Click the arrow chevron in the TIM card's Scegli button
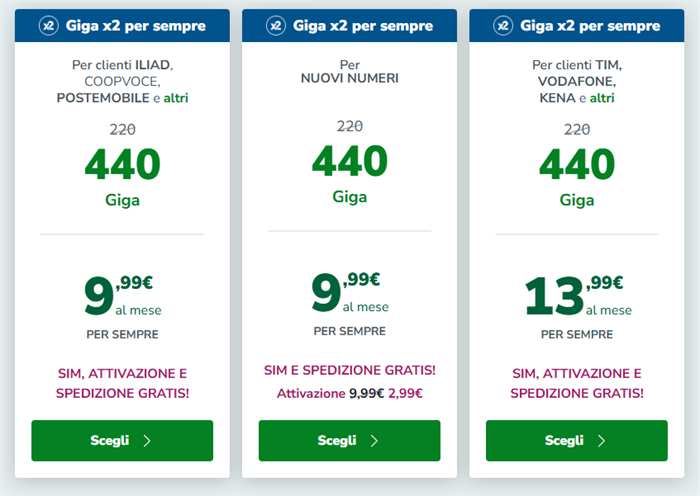This screenshot has width=700, height=496. [x=601, y=441]
